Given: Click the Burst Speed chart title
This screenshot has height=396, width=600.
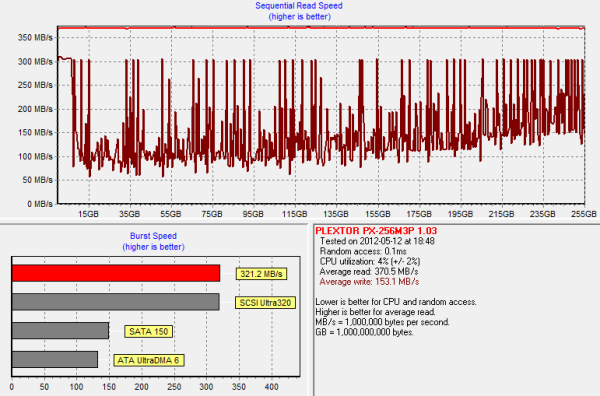Looking at the screenshot, I should 153,236.
